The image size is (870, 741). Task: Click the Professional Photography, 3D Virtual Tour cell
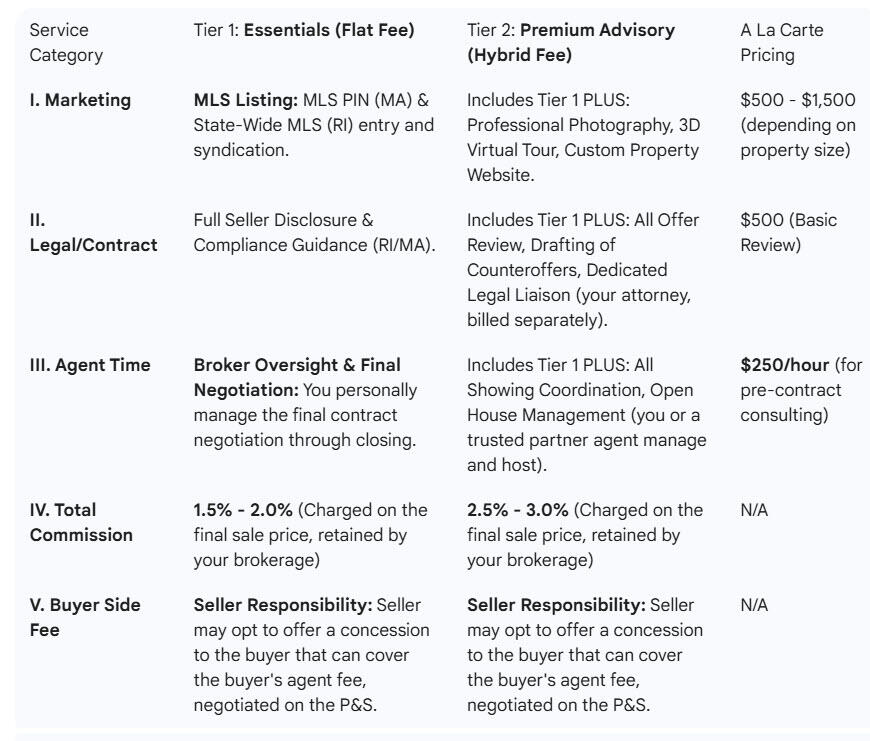pyautogui.click(x=583, y=137)
